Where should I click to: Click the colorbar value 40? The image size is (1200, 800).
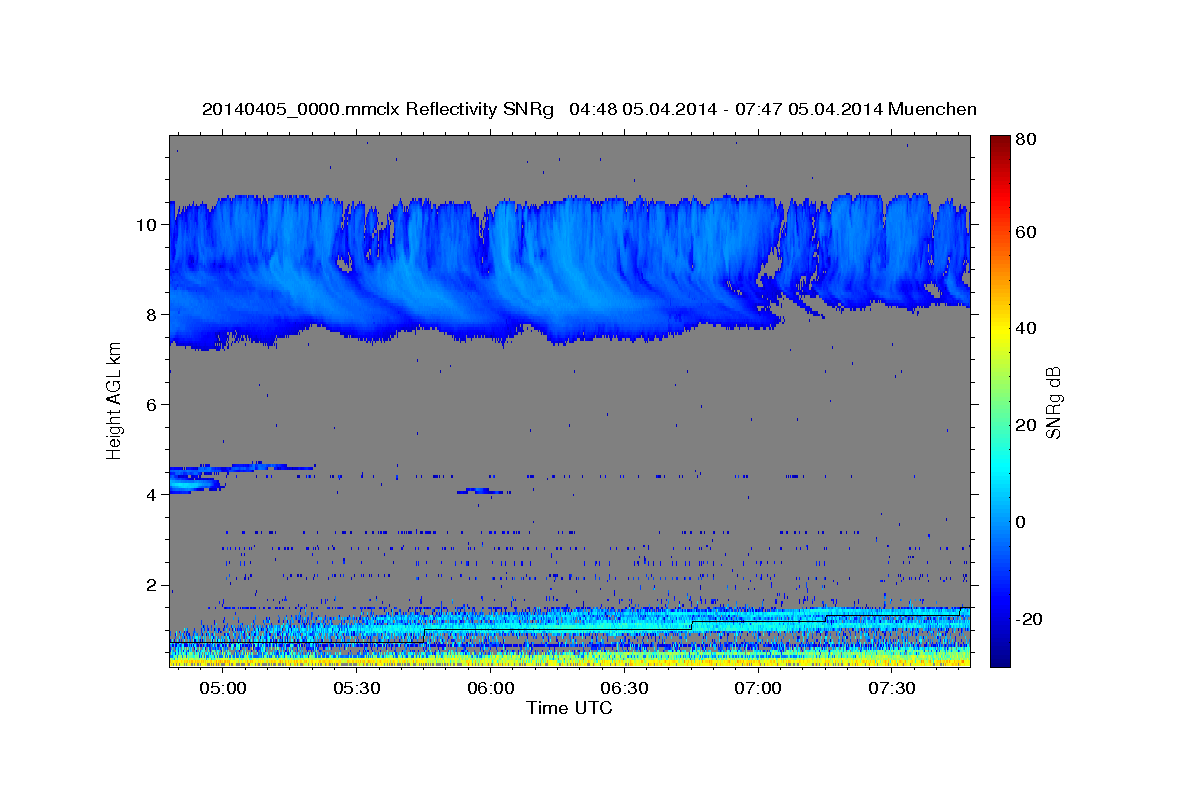point(1025,328)
